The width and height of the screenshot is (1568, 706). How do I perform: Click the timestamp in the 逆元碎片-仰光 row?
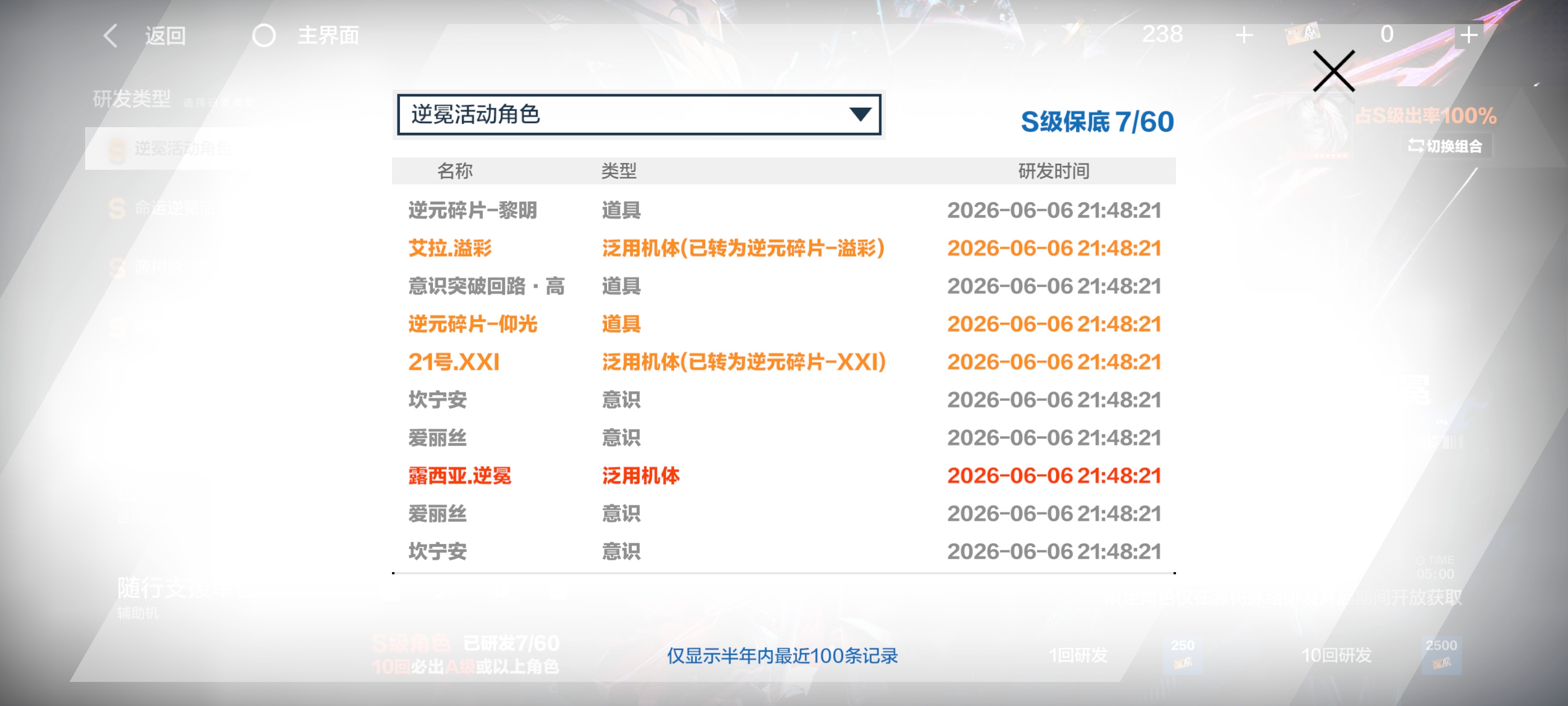(1054, 324)
